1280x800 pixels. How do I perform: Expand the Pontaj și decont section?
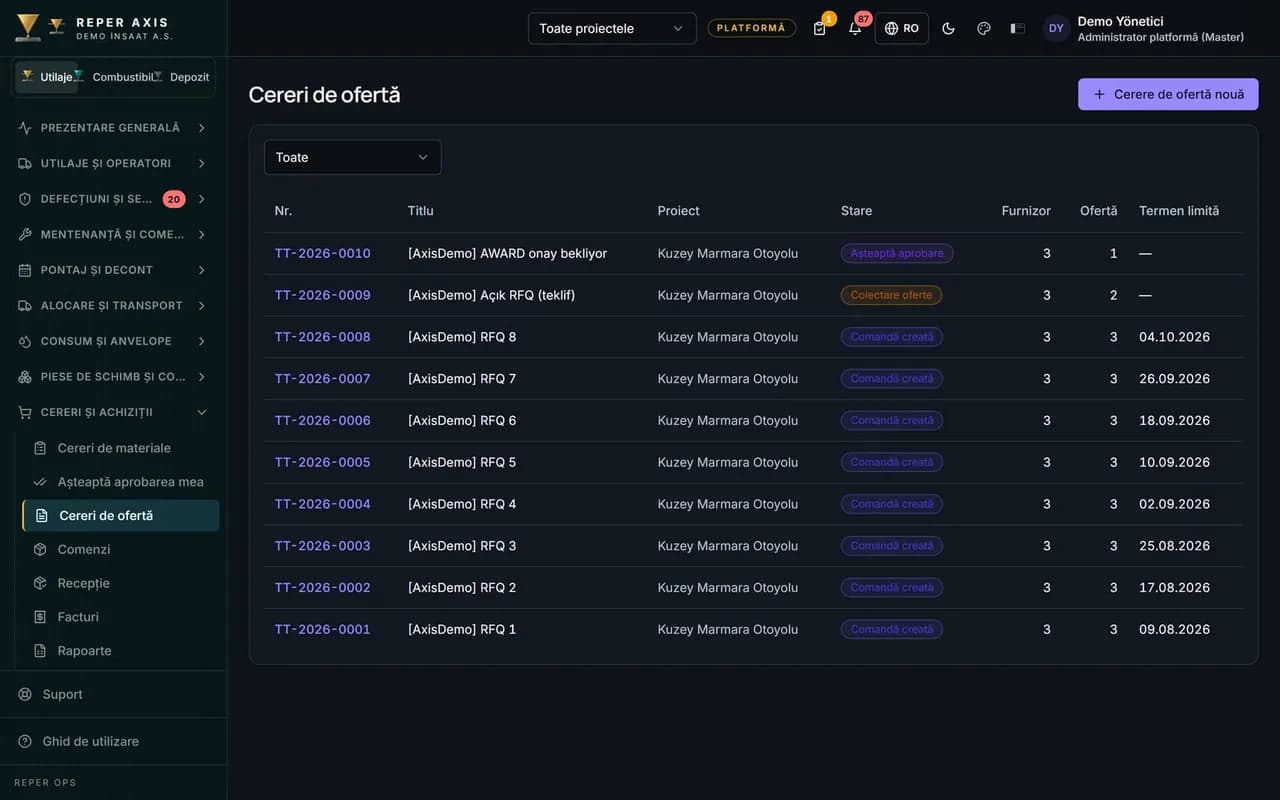(113, 270)
